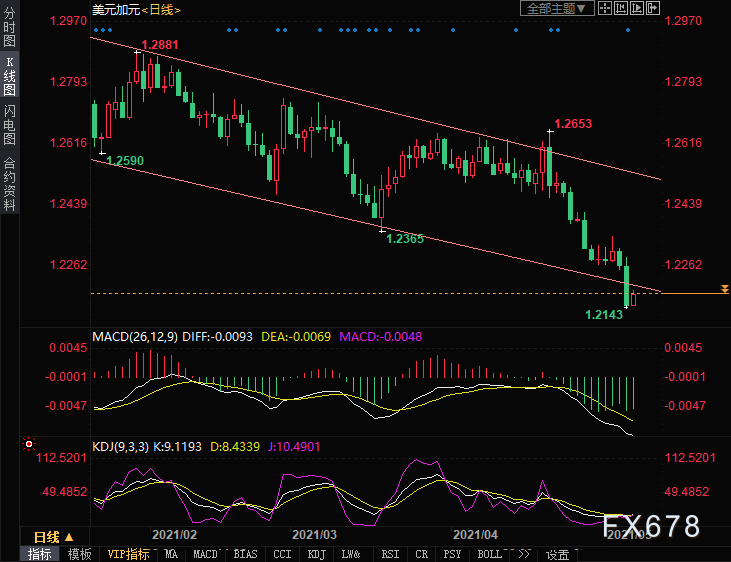731x562 pixels.
Task: Click the yellow double-arrow marker on right axis
Action: click(x=723, y=289)
